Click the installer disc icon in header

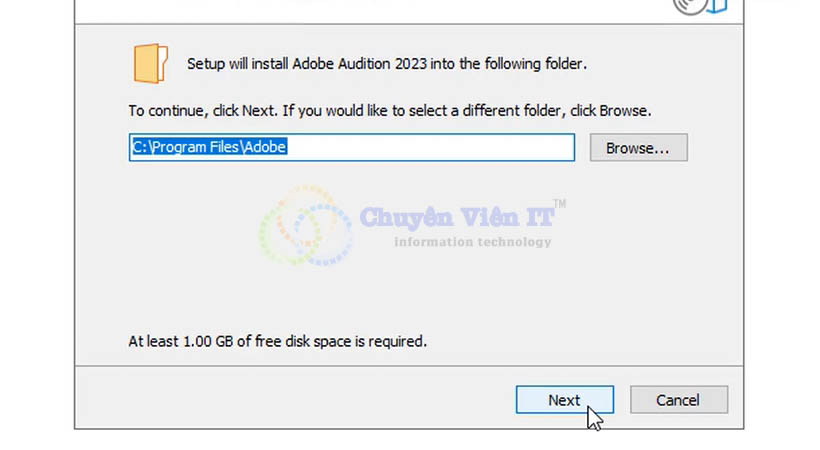coord(690,7)
